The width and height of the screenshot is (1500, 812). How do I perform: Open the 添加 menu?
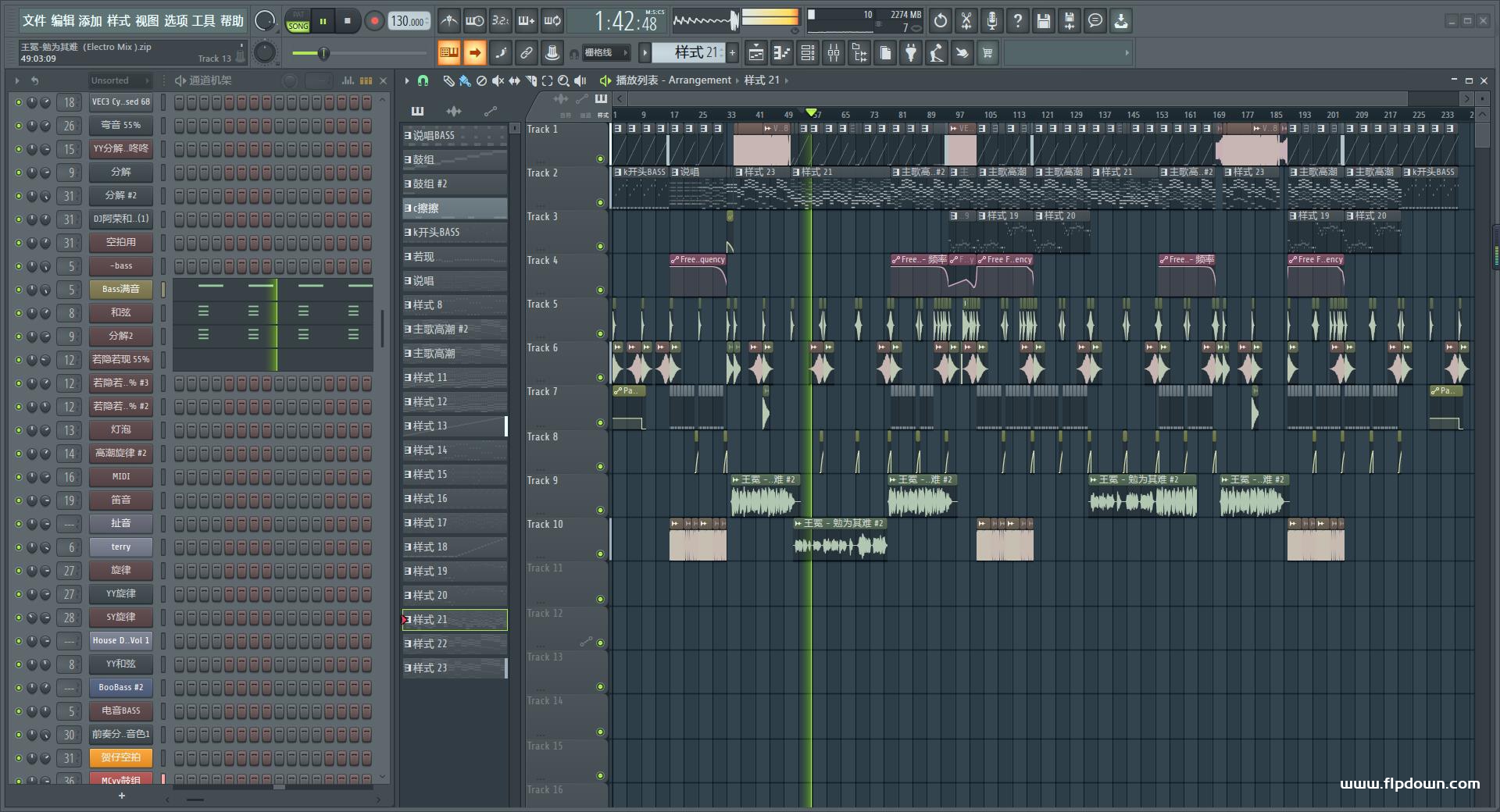coord(90,21)
